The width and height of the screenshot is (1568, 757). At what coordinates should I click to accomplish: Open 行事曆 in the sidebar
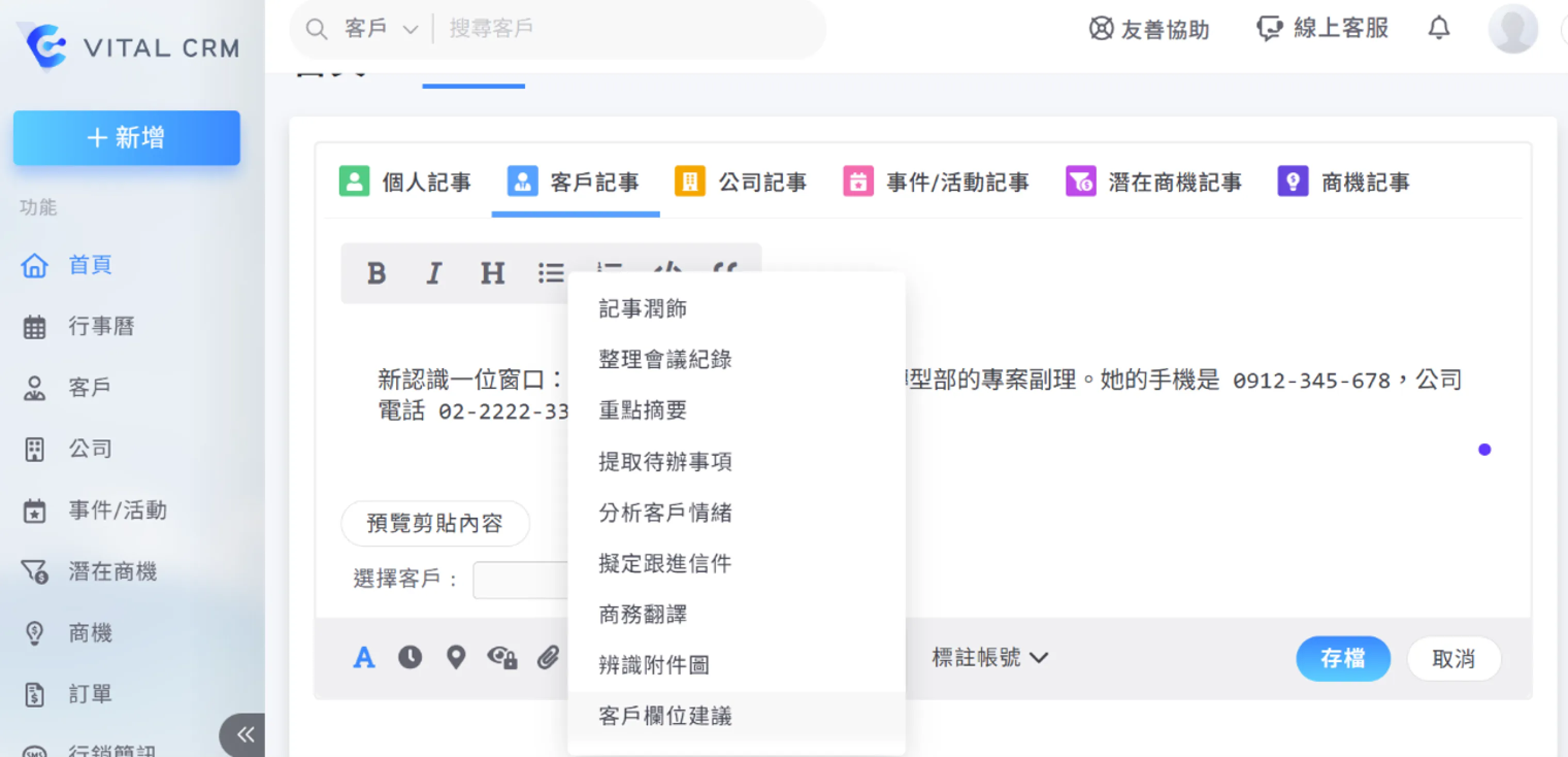click(x=79, y=326)
